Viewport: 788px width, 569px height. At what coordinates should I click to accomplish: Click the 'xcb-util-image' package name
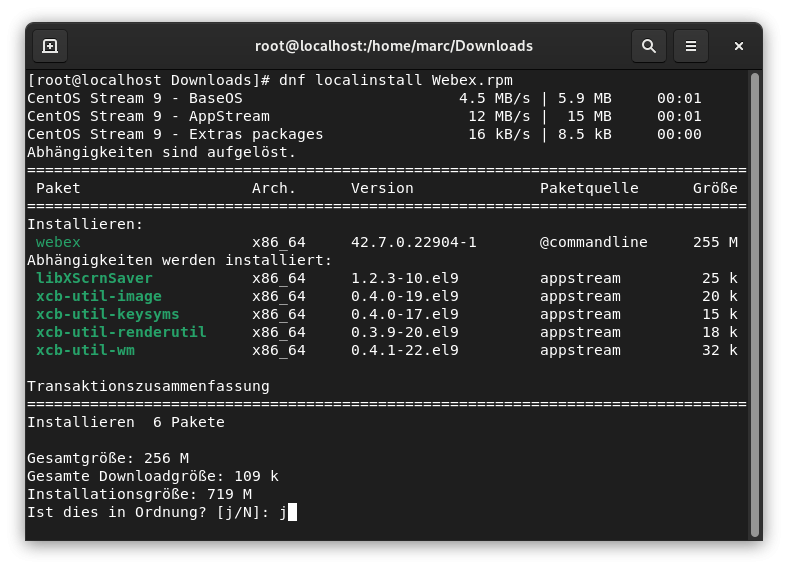98,297
